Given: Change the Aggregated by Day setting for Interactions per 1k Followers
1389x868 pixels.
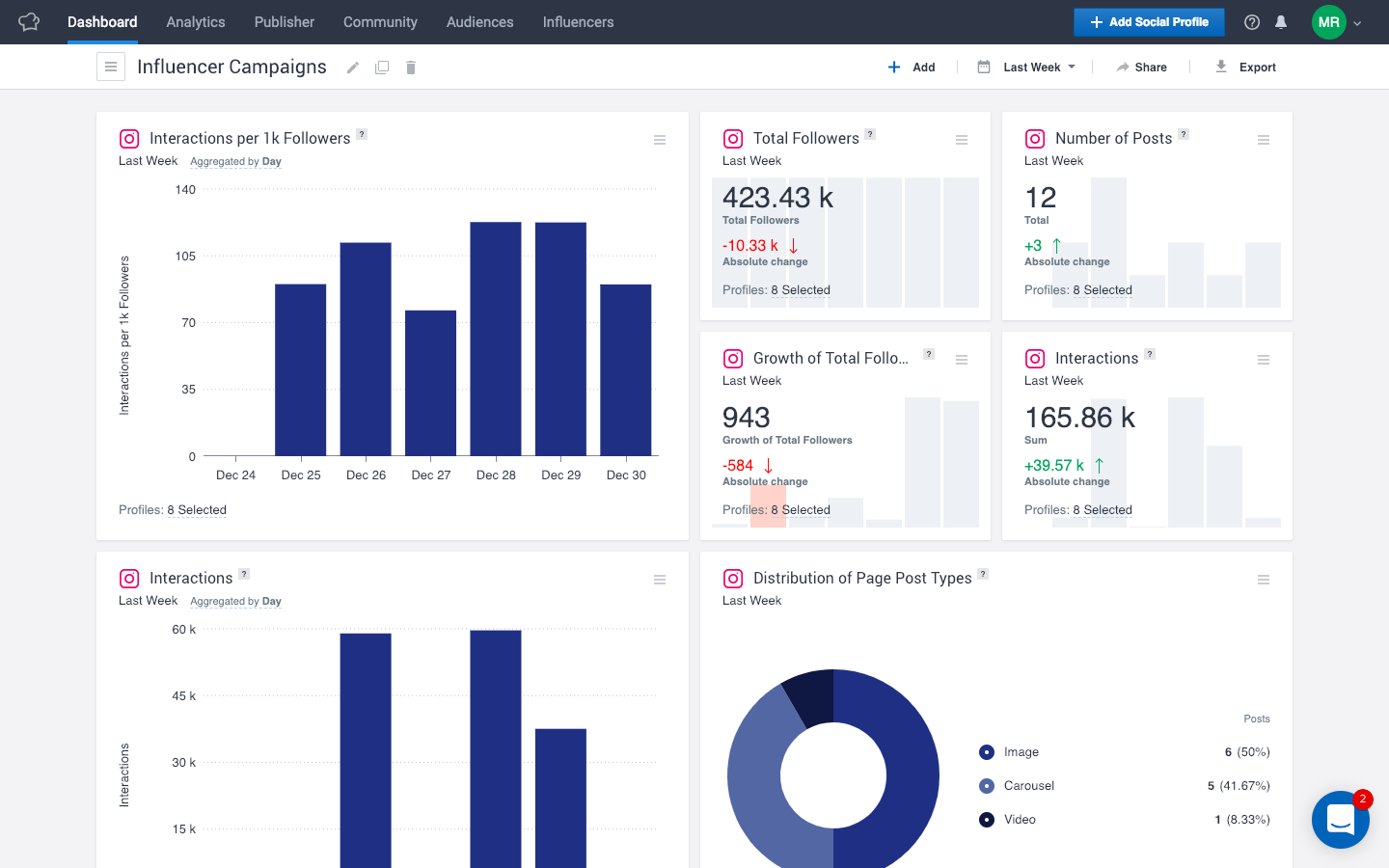Looking at the screenshot, I should pyautogui.click(x=236, y=162).
